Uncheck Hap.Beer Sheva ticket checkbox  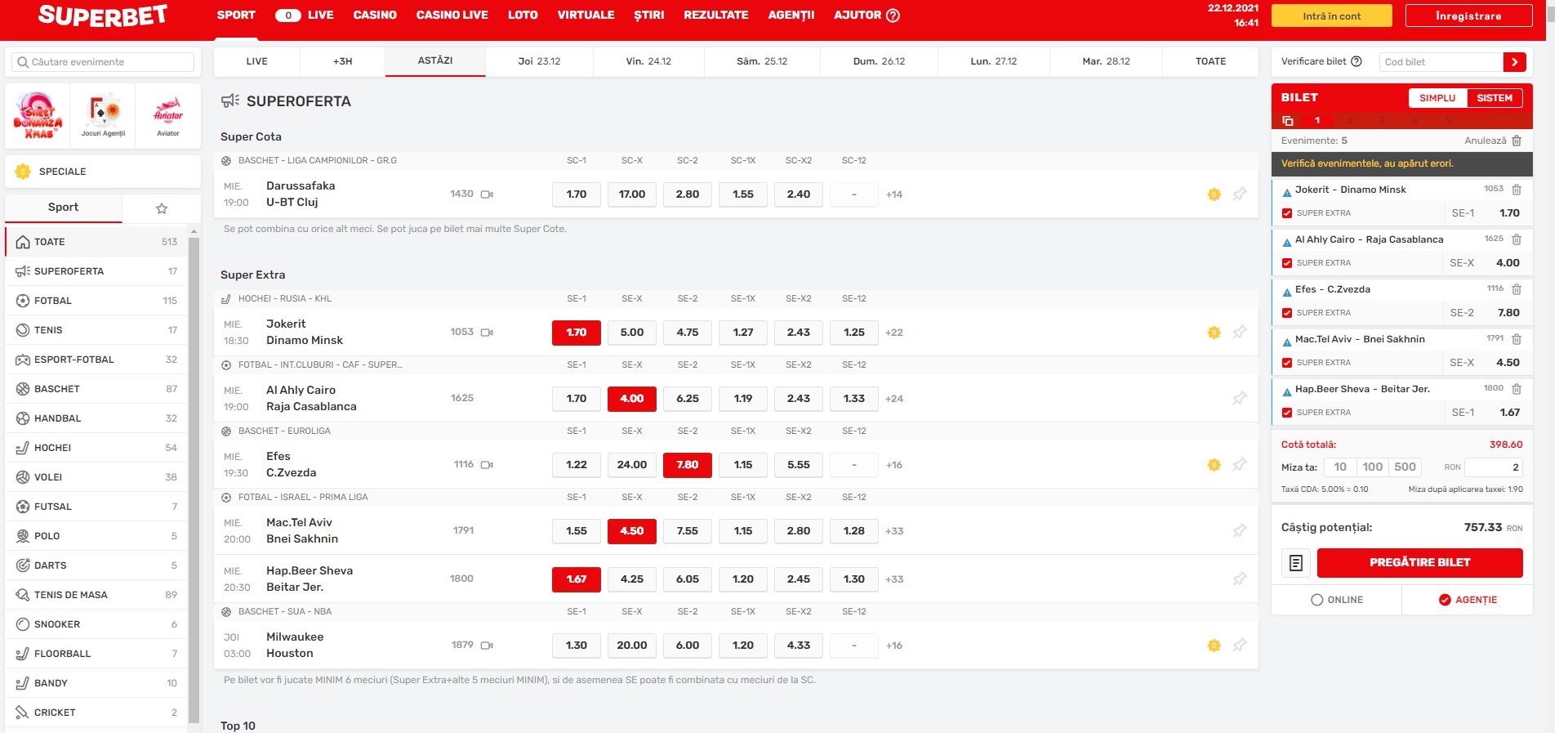(1287, 413)
